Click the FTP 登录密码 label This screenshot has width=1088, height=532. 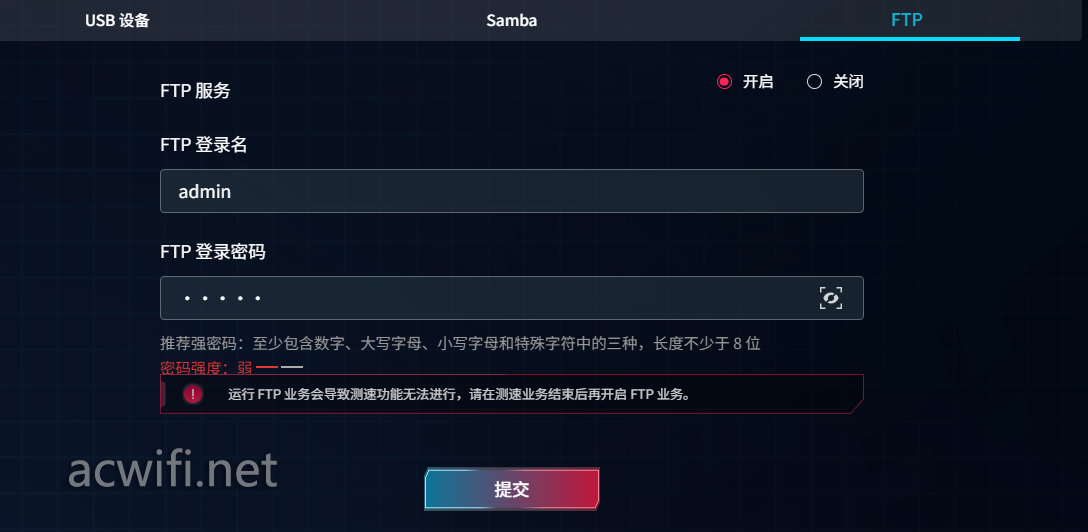[212, 252]
